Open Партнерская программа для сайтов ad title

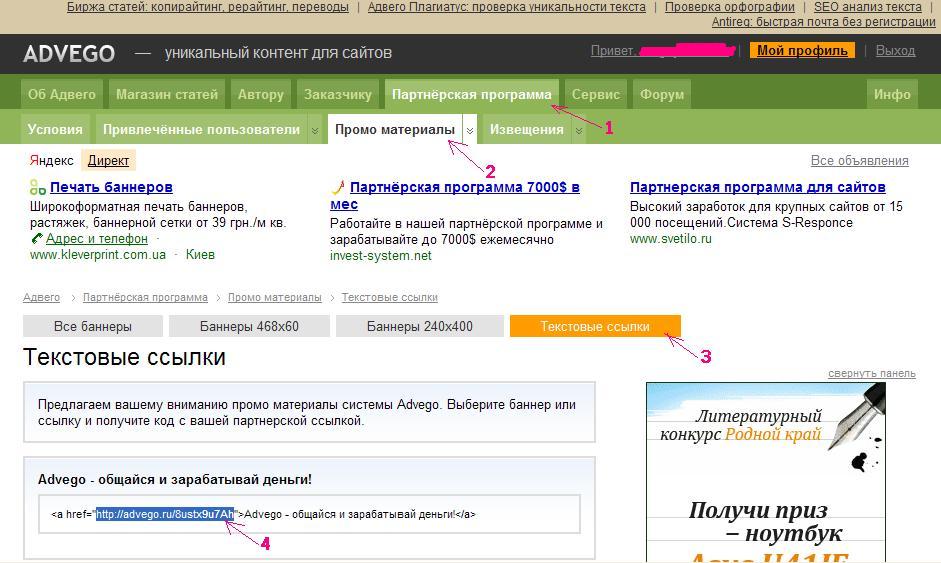coord(757,187)
